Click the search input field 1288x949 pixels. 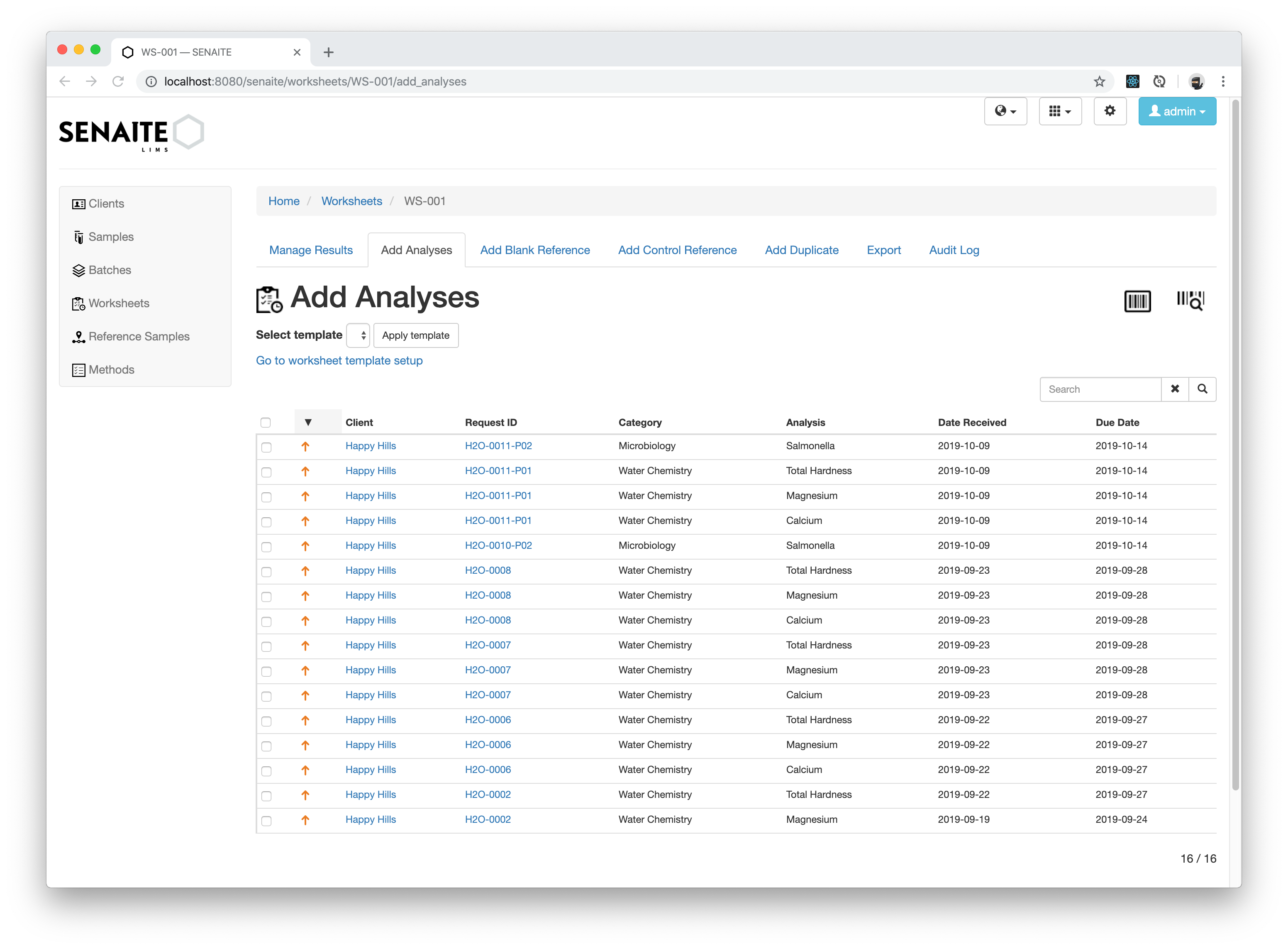tap(1100, 390)
